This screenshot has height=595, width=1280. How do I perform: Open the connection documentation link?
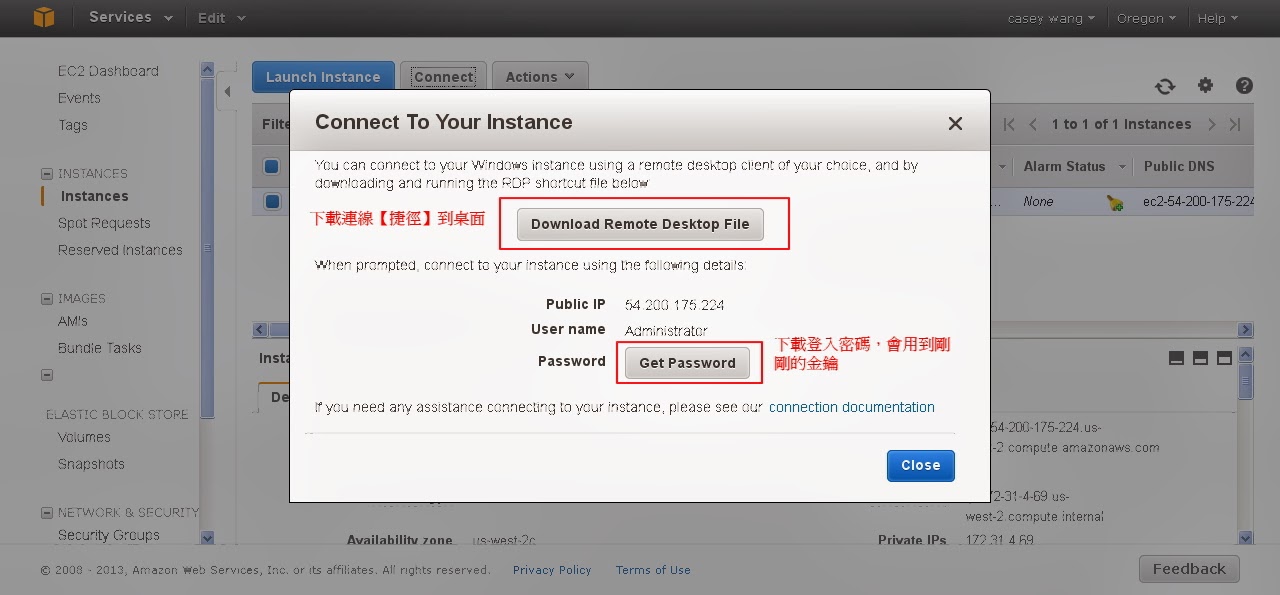point(851,407)
